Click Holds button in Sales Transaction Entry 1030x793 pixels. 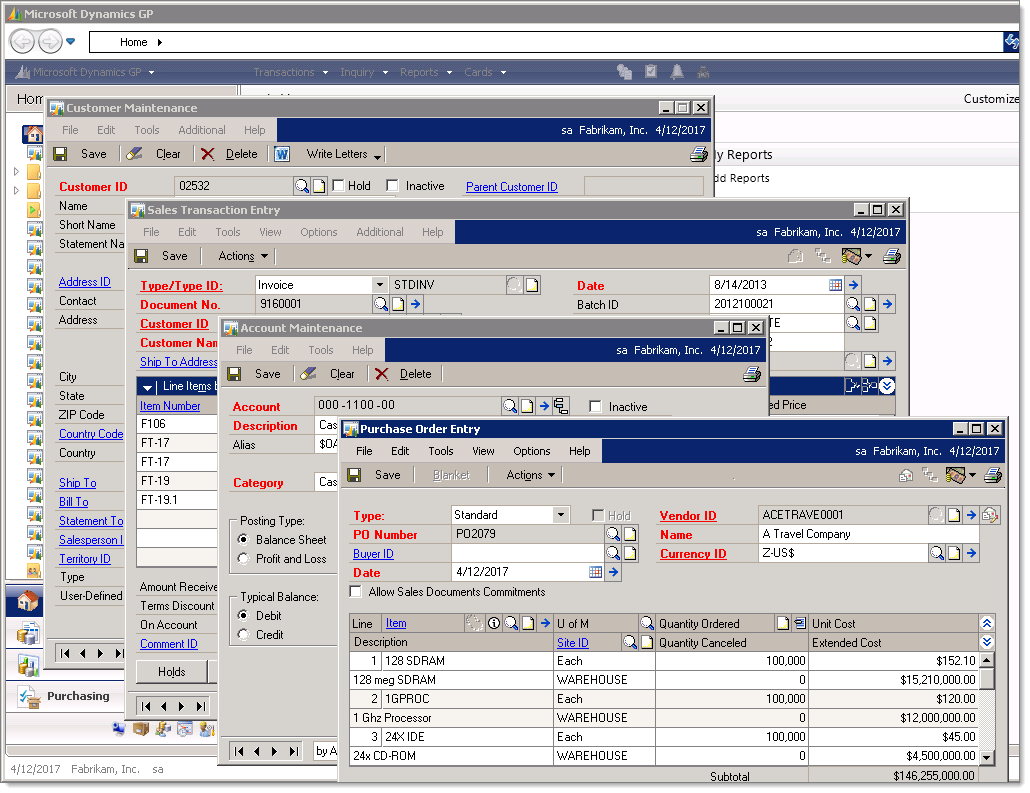[171, 671]
